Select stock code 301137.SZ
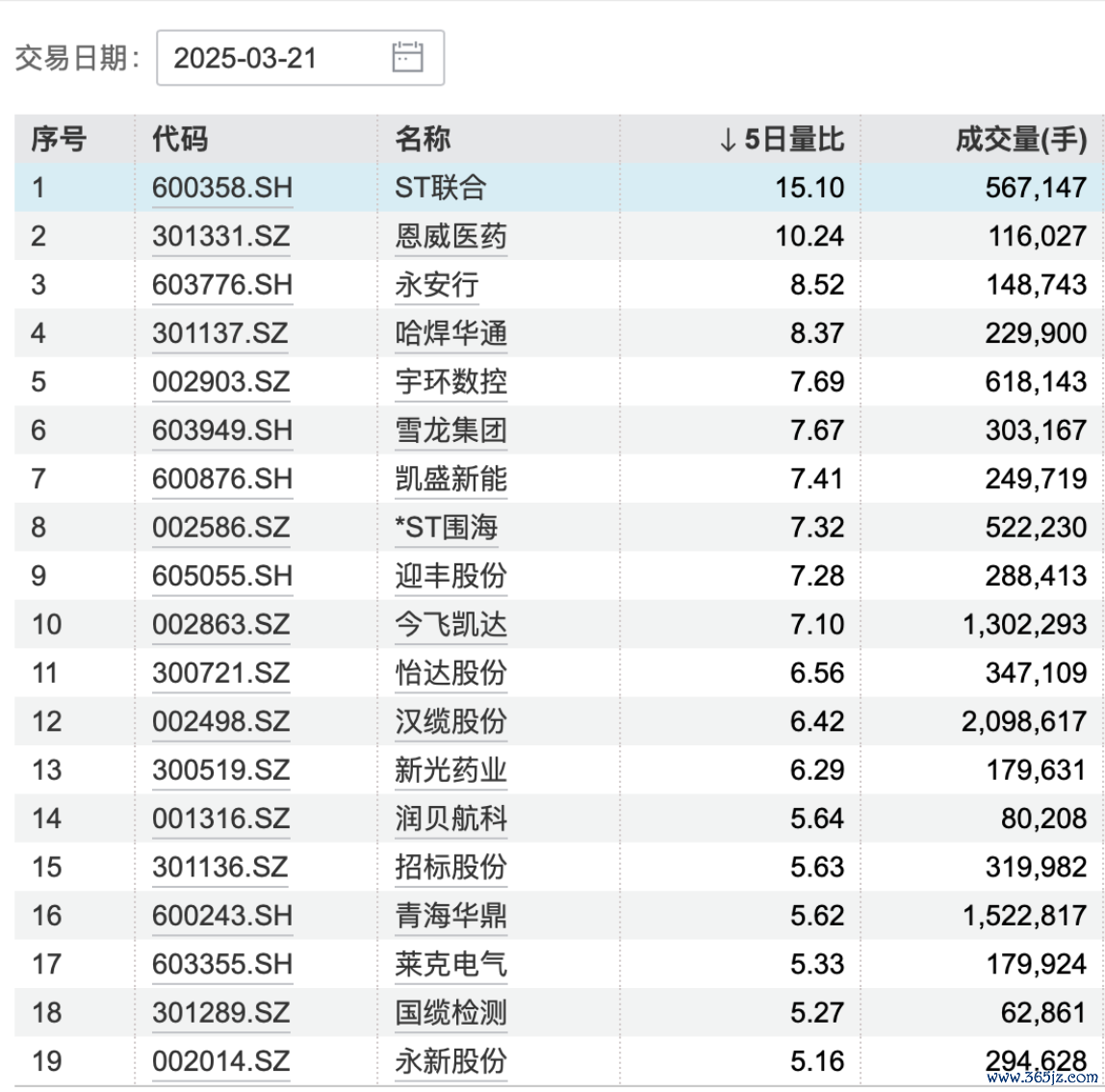This screenshot has width=1105, height=1092. [x=220, y=333]
